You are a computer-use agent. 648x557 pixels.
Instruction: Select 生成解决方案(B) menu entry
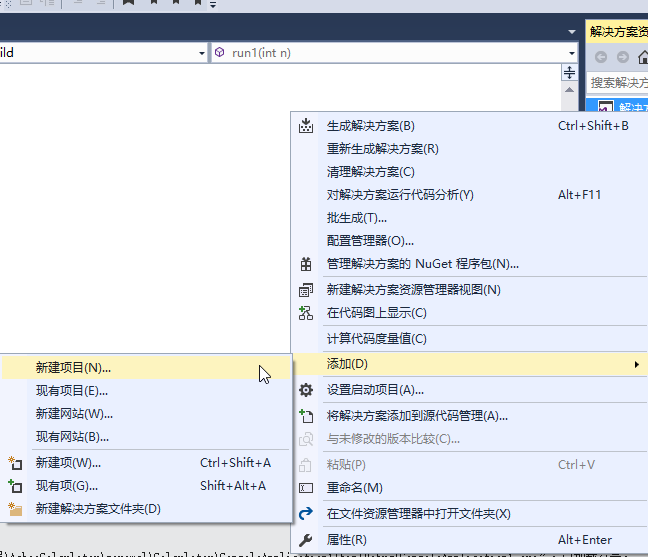coord(469,126)
